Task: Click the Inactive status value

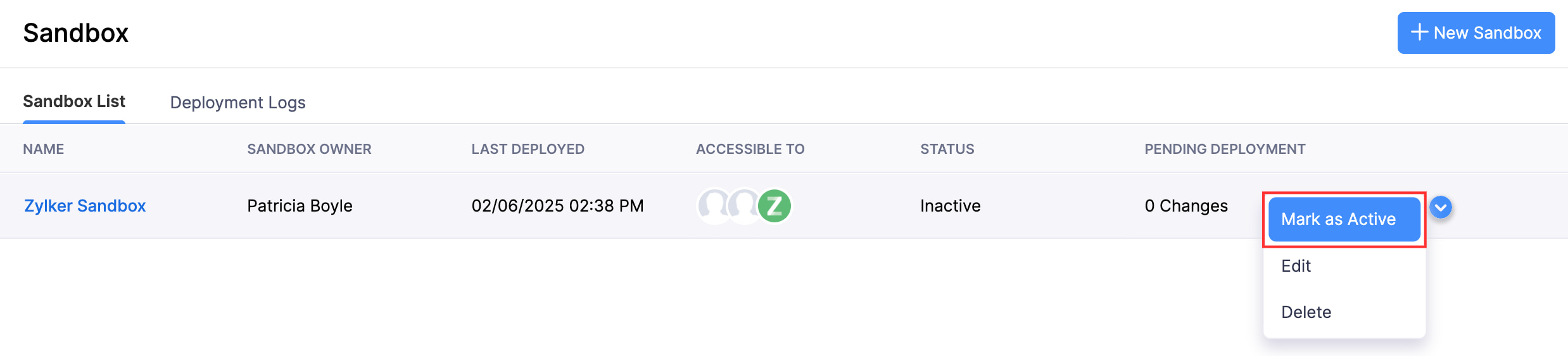Action: [x=950, y=206]
